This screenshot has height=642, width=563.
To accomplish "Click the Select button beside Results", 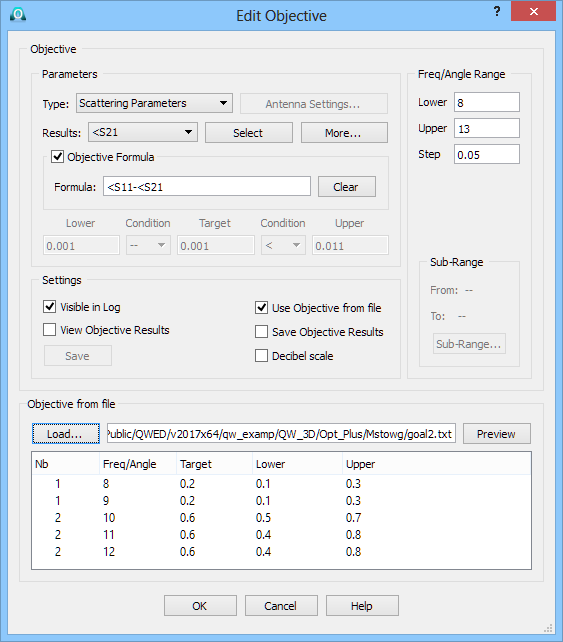I will 249,133.
